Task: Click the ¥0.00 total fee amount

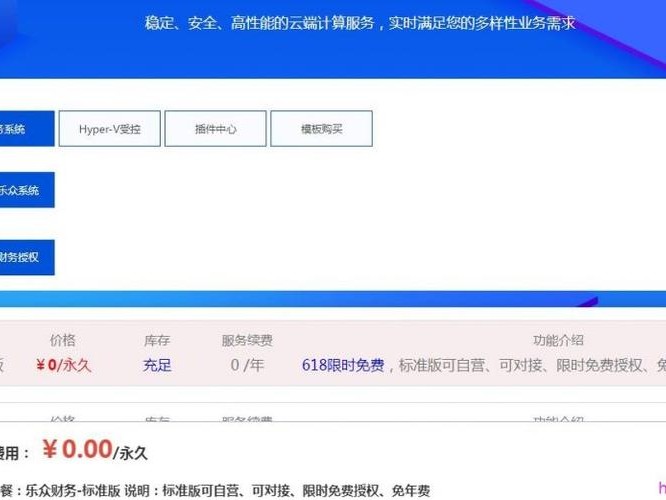Action: [x=78, y=449]
